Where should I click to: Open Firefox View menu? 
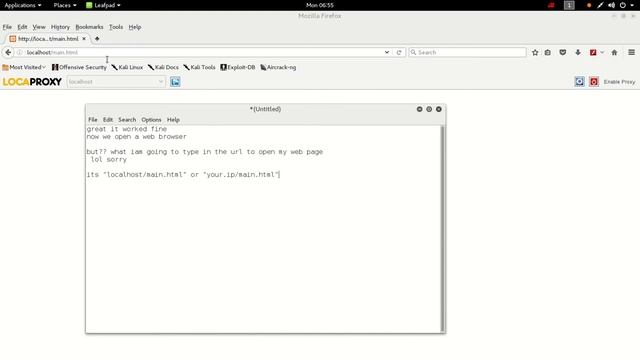39,27
